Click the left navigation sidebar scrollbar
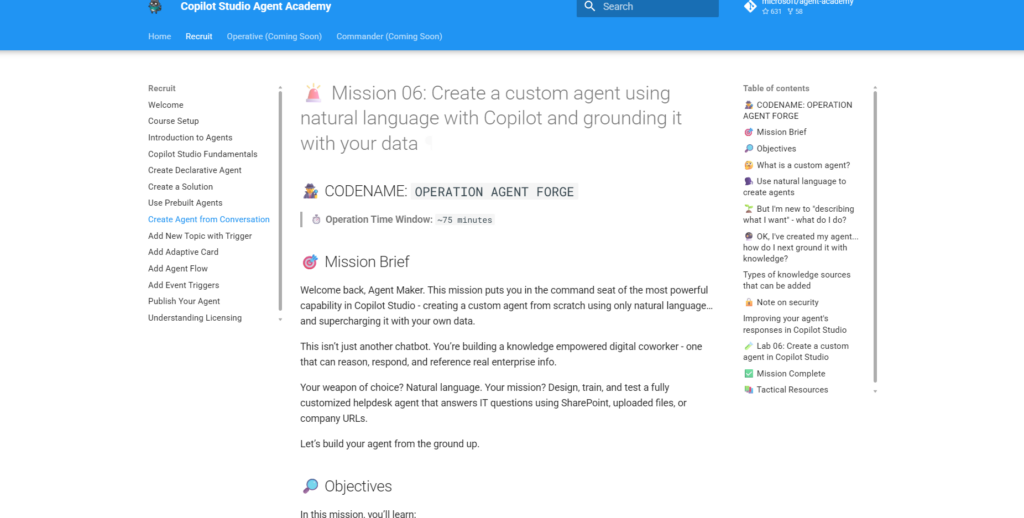This screenshot has width=1024, height=518. 280,201
